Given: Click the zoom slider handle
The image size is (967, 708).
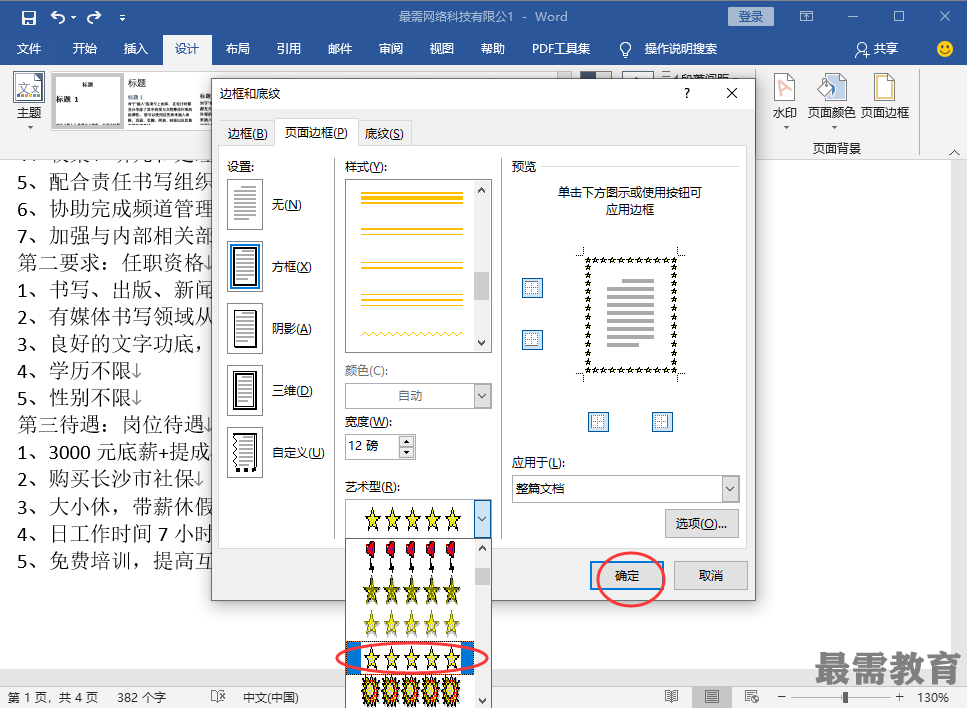Looking at the screenshot, I should click(x=845, y=697).
